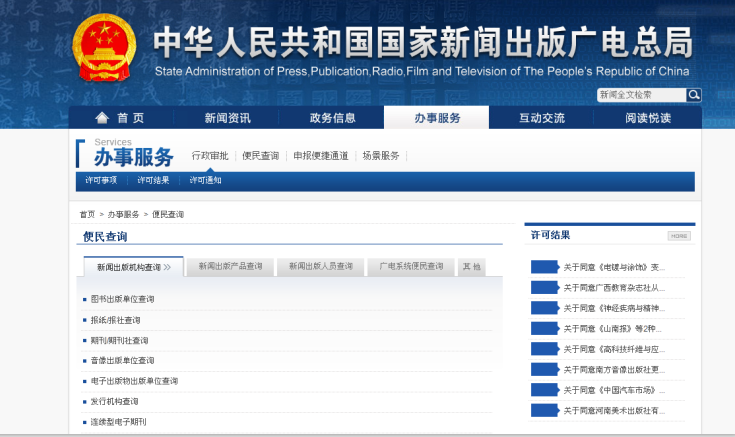The height and width of the screenshot is (437, 735).
Task: Go to 办事服务 in the breadcrumb
Action: [x=123, y=214]
